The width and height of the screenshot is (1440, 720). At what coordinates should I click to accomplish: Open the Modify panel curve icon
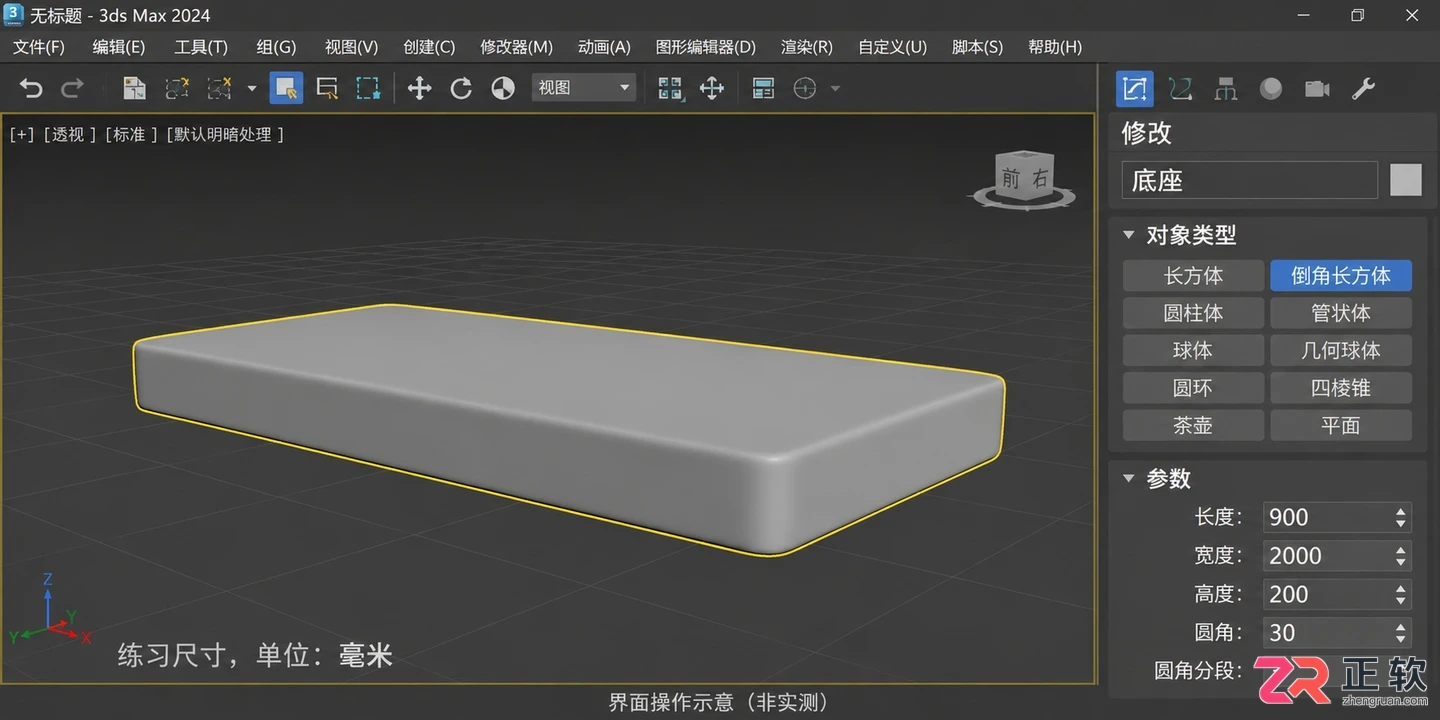tap(1180, 89)
